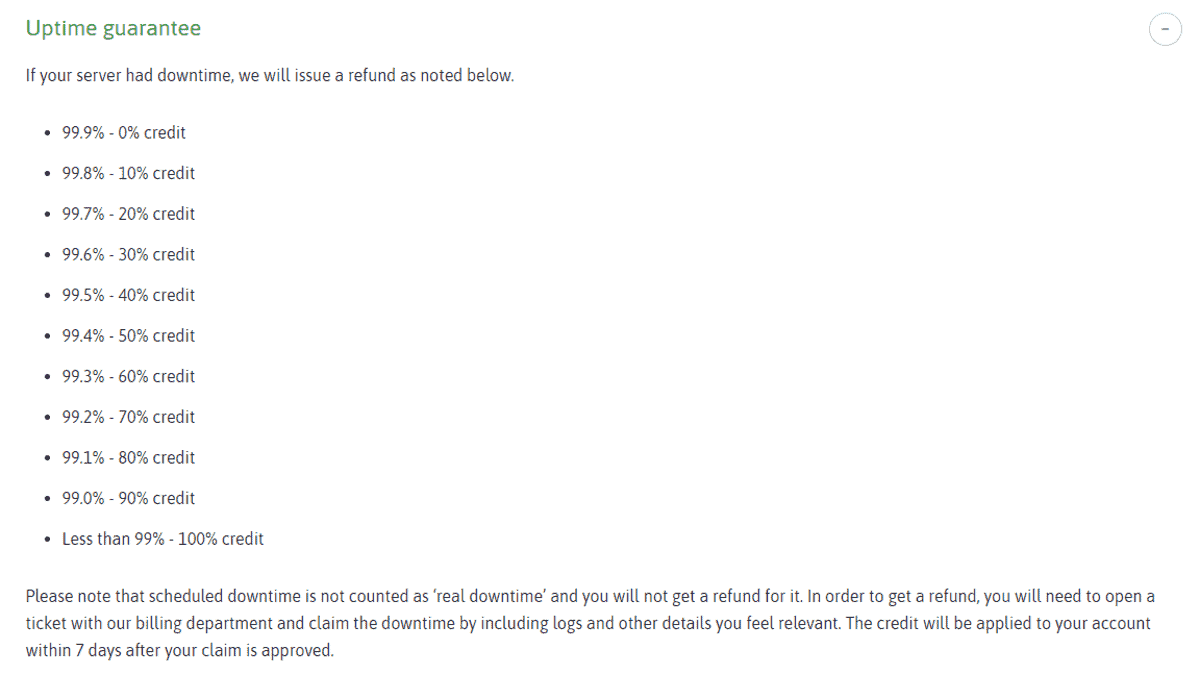
Task: Click the introductory refund sentence
Action: click(x=269, y=75)
